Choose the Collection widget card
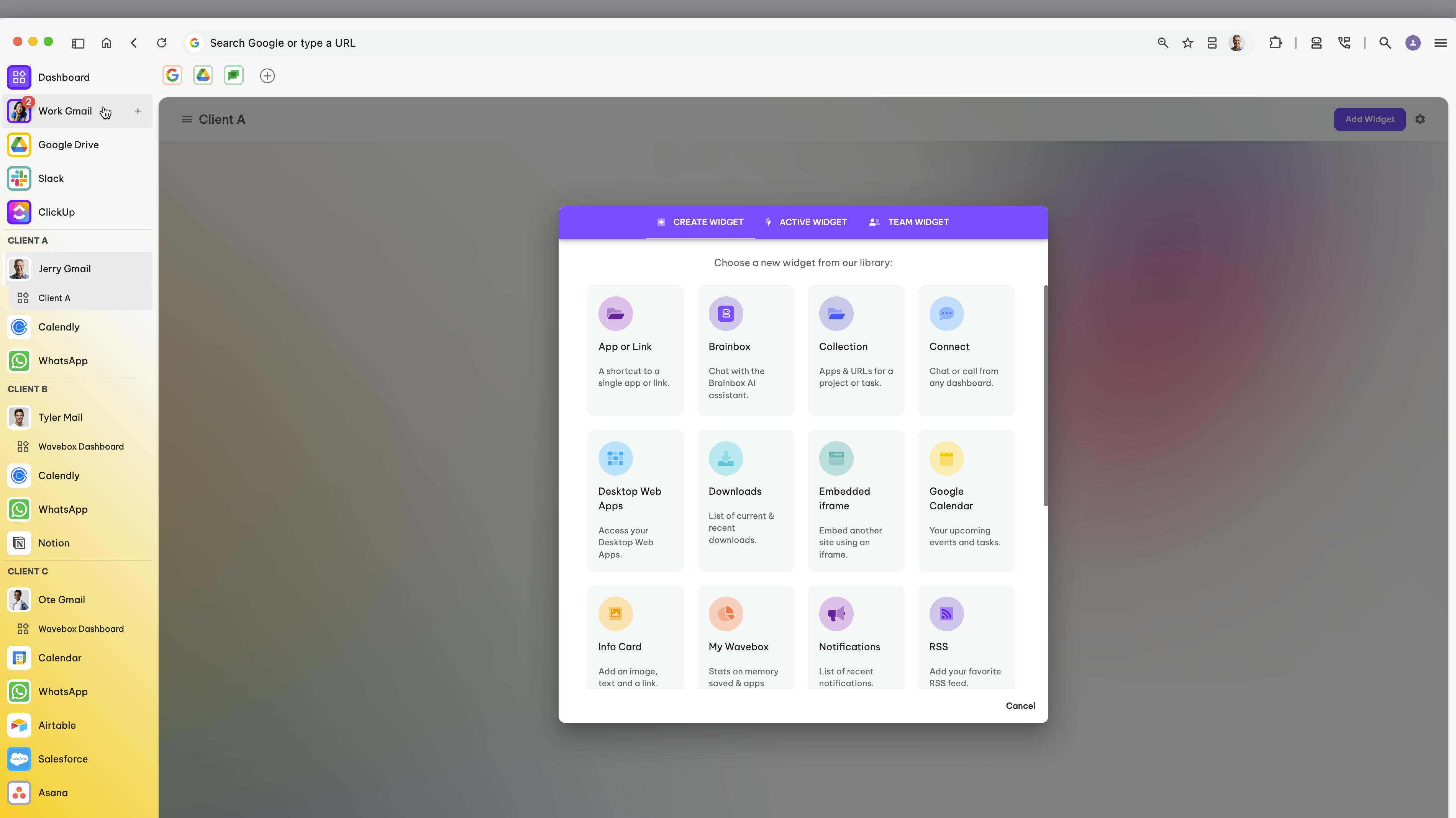This screenshot has height=818, width=1456. [x=856, y=350]
